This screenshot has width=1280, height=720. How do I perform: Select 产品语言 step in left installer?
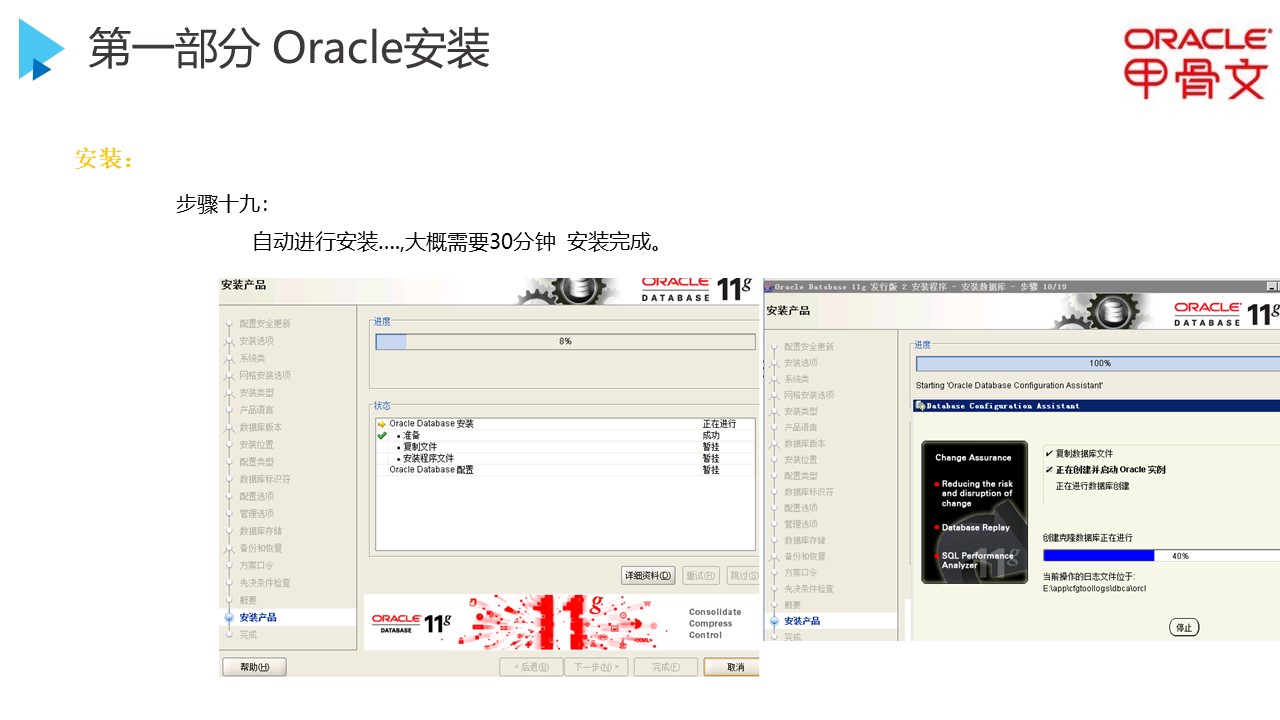tap(256, 410)
